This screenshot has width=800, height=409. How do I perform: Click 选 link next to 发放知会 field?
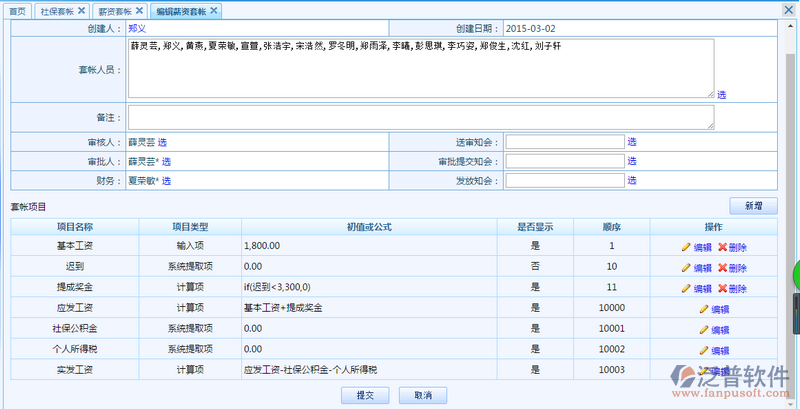[632, 181]
